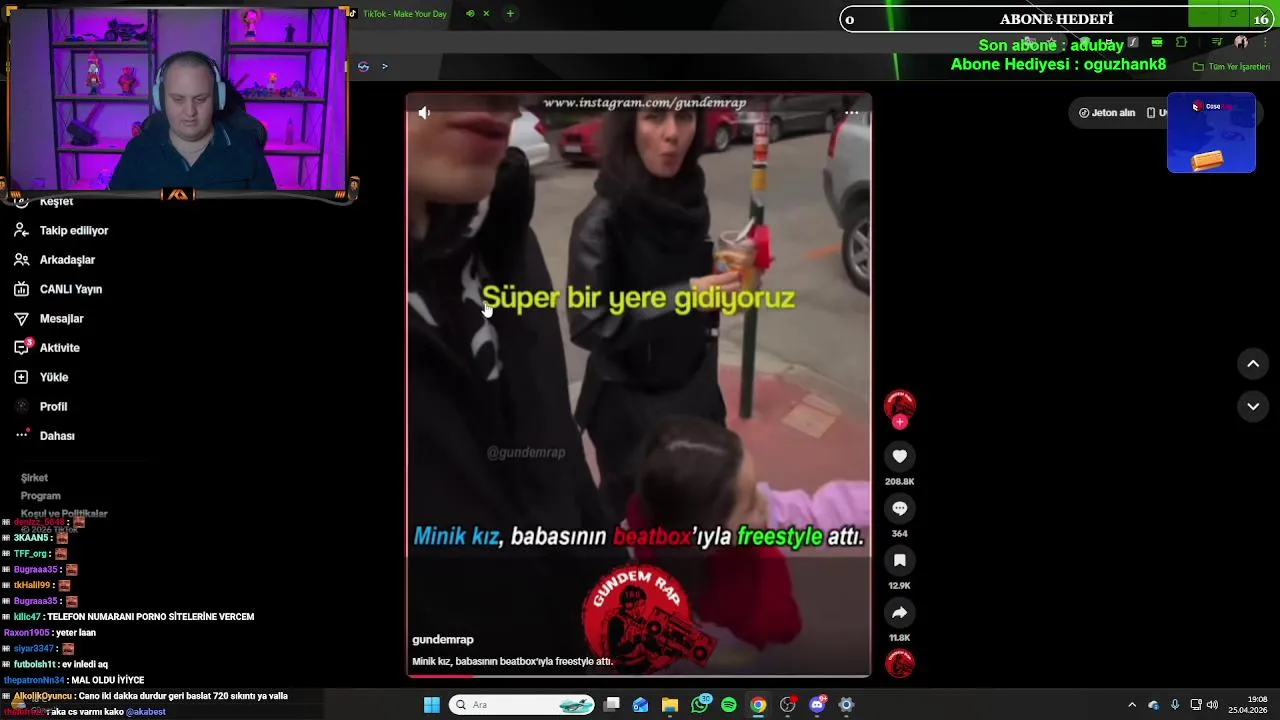Switch to Chrome in the taskbar

pos(758,705)
